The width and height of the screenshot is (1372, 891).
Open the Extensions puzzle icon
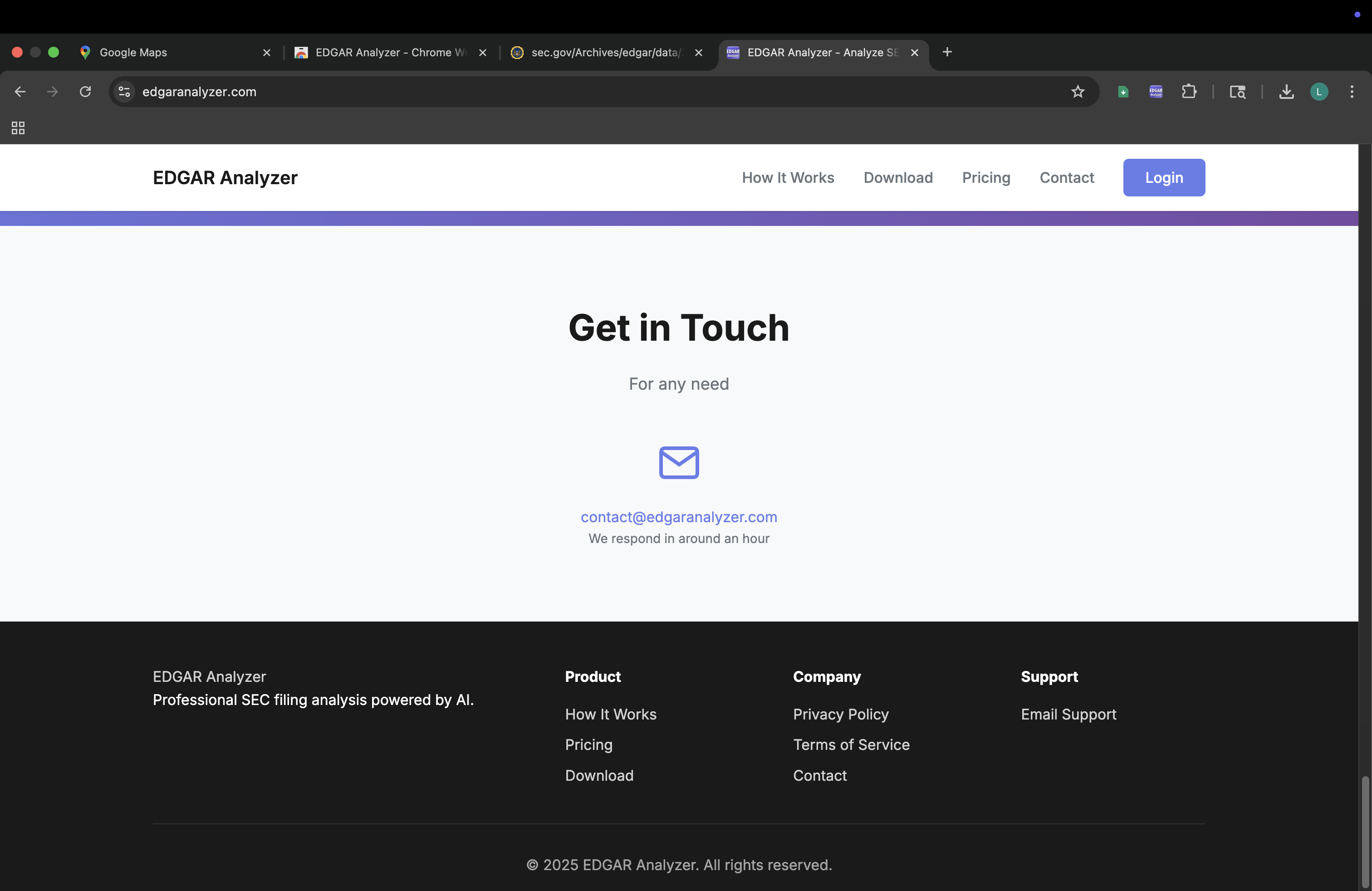pyautogui.click(x=1189, y=92)
